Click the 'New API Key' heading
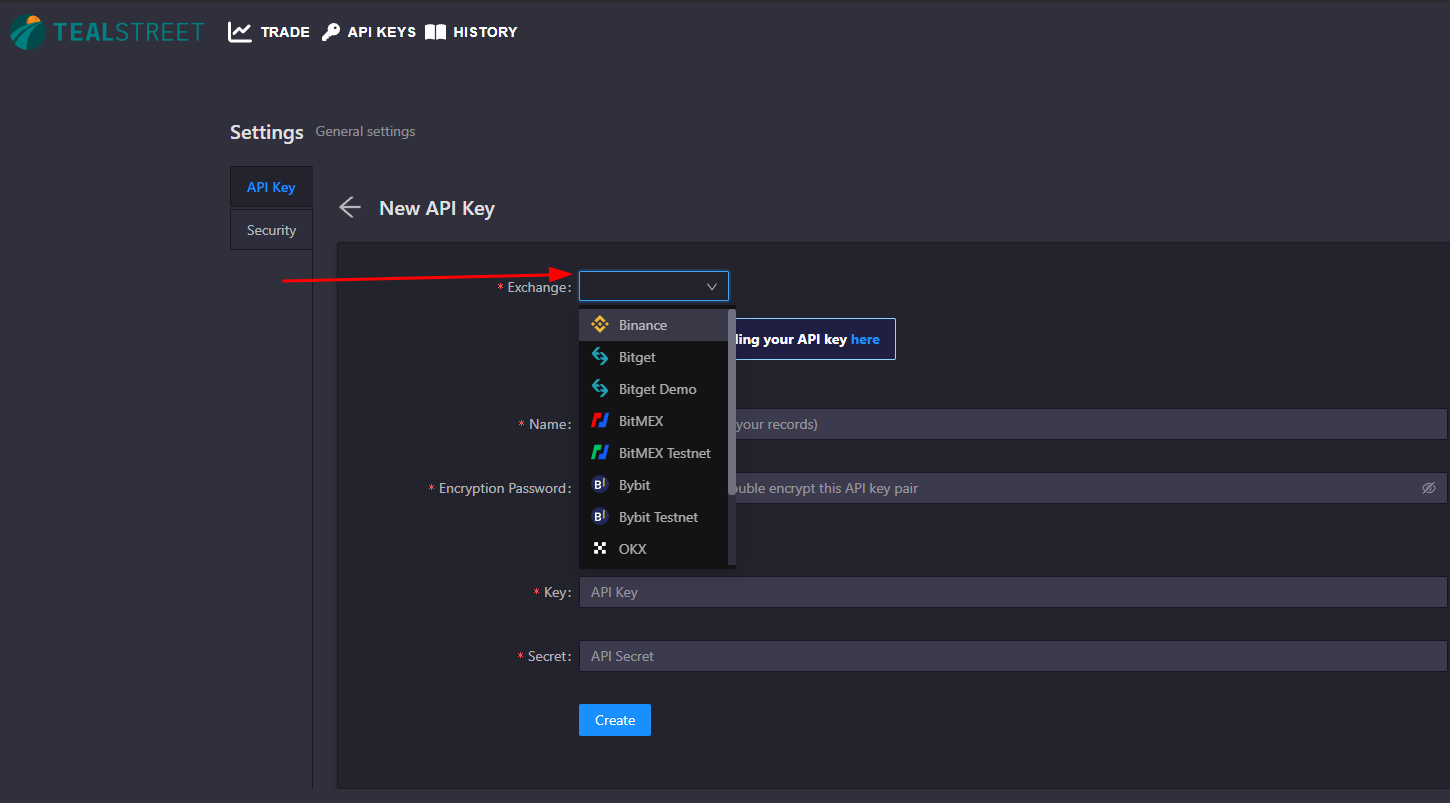Viewport: 1450px width, 803px height. coord(437,208)
